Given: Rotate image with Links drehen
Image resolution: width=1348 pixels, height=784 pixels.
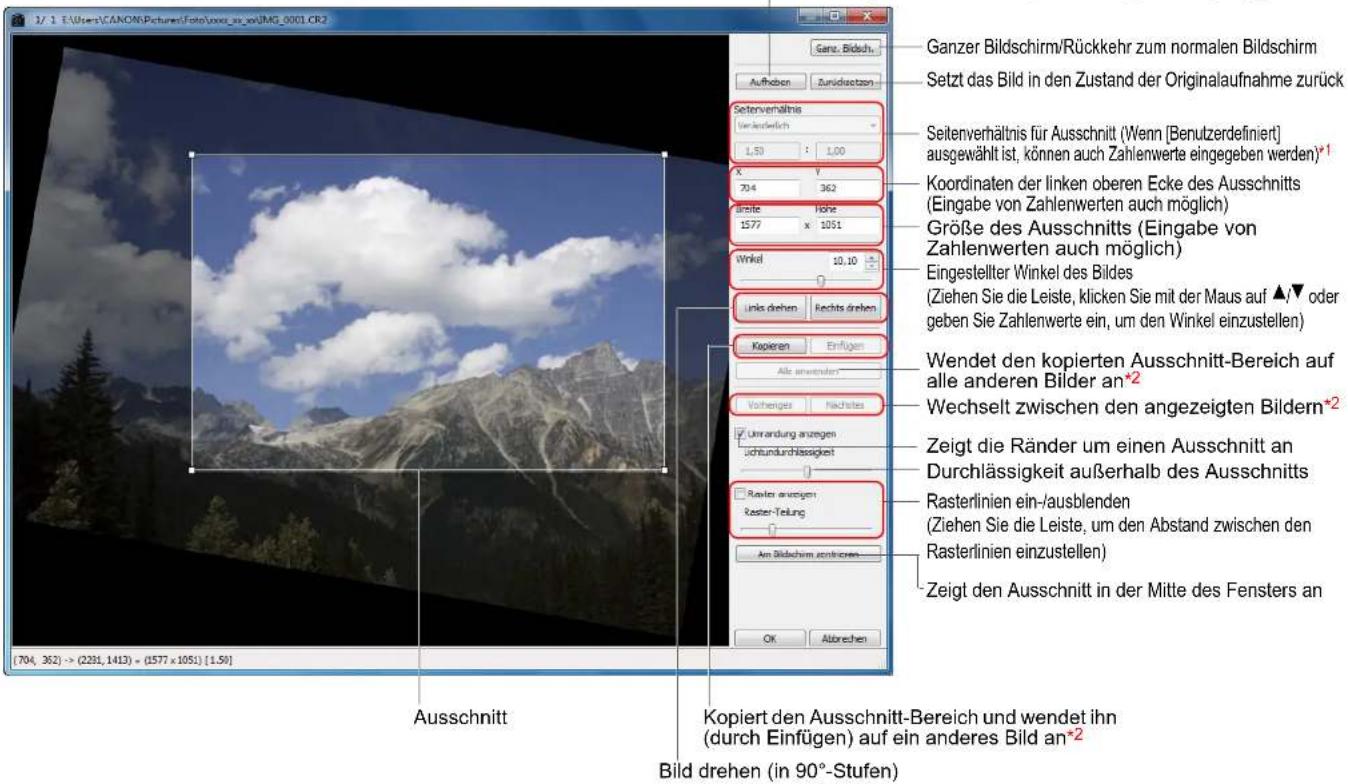Looking at the screenshot, I should (770, 308).
